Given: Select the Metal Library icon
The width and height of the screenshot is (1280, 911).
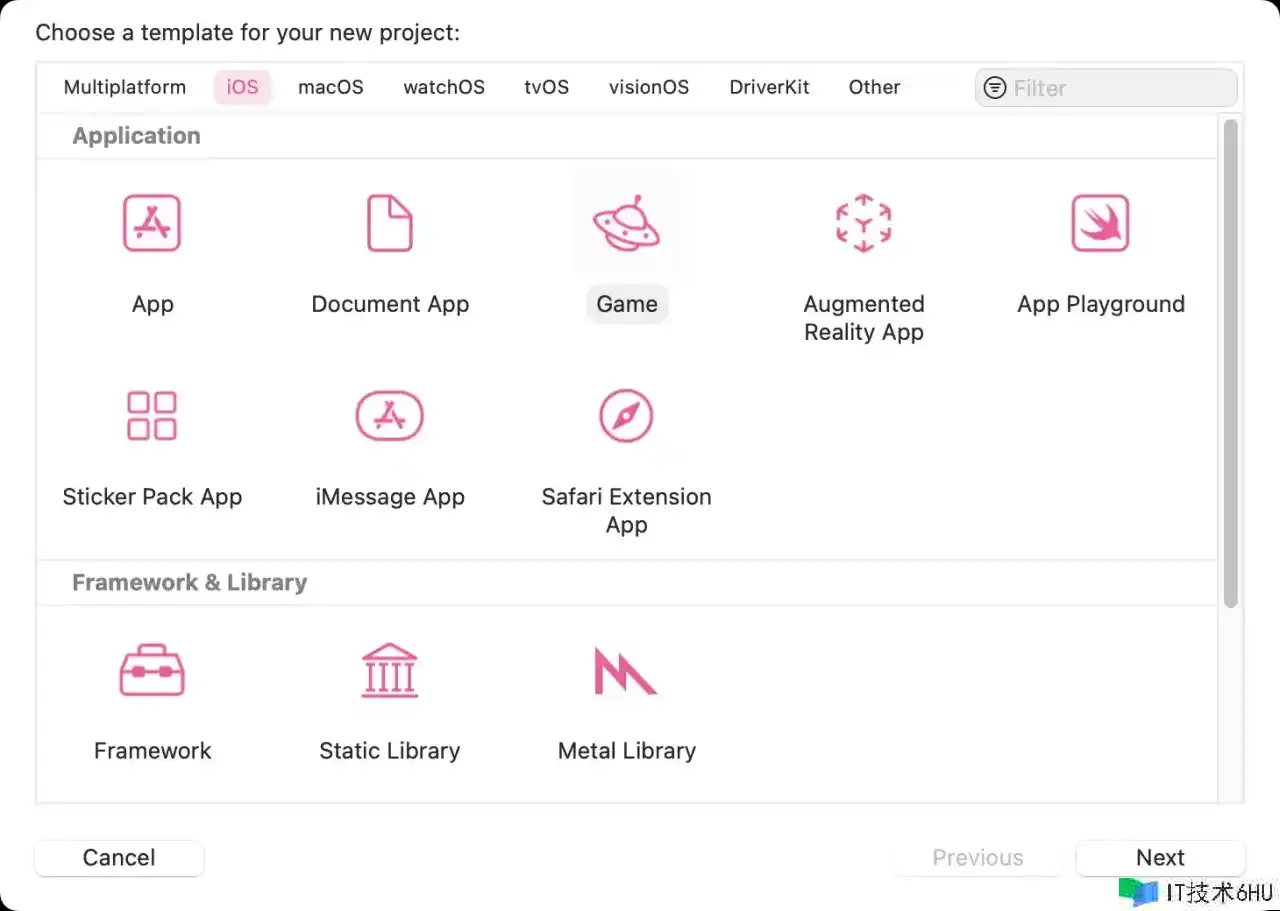Looking at the screenshot, I should click(x=625, y=670).
